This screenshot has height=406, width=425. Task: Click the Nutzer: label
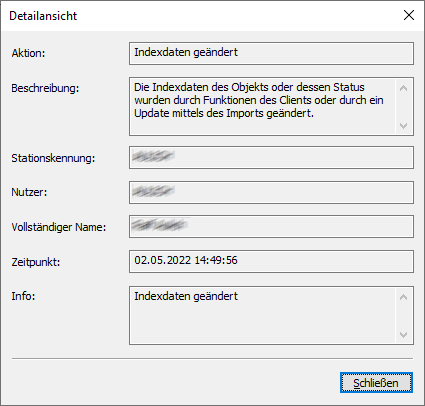[29, 192]
